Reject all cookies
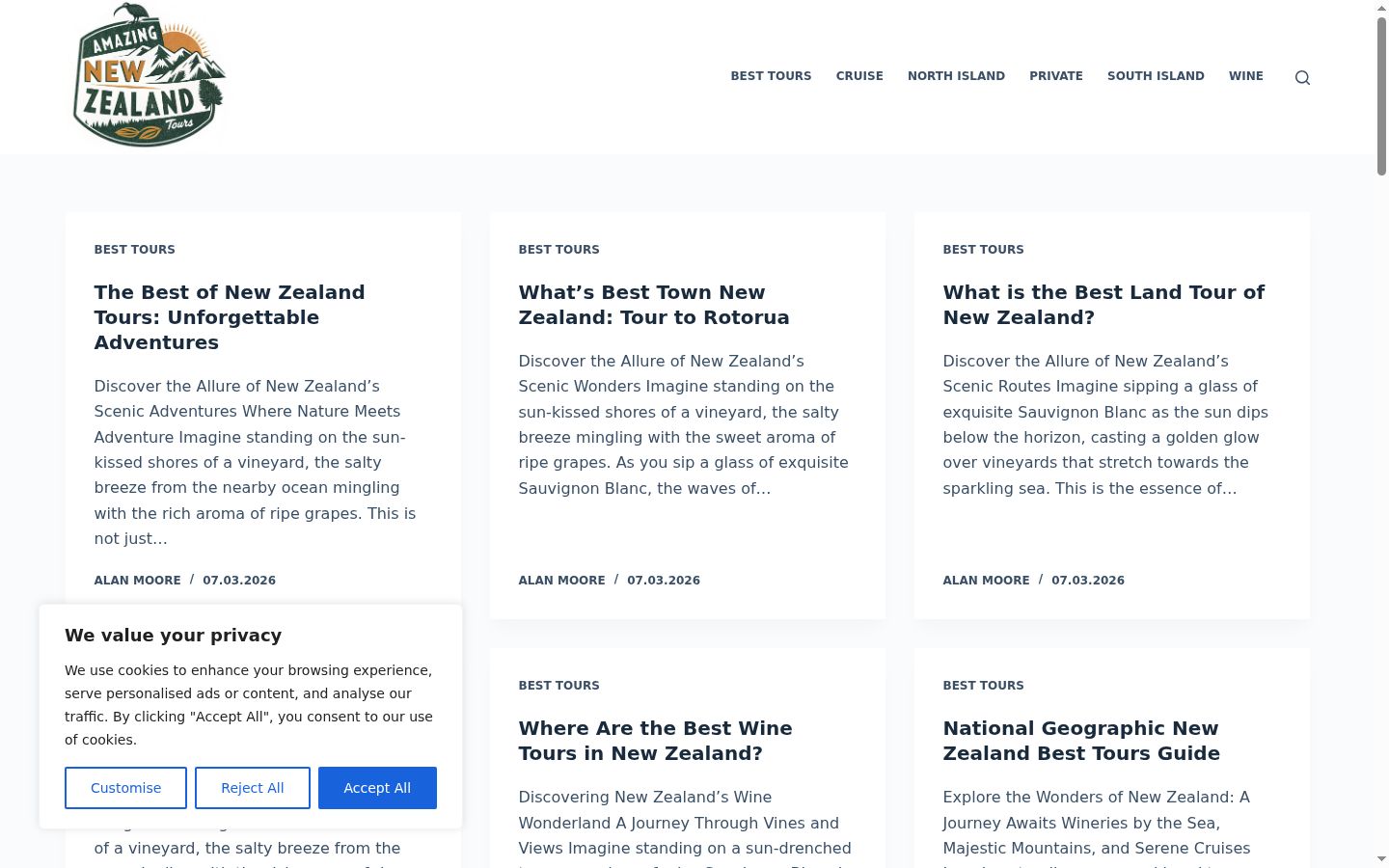The width and height of the screenshot is (1389, 868). tap(253, 788)
